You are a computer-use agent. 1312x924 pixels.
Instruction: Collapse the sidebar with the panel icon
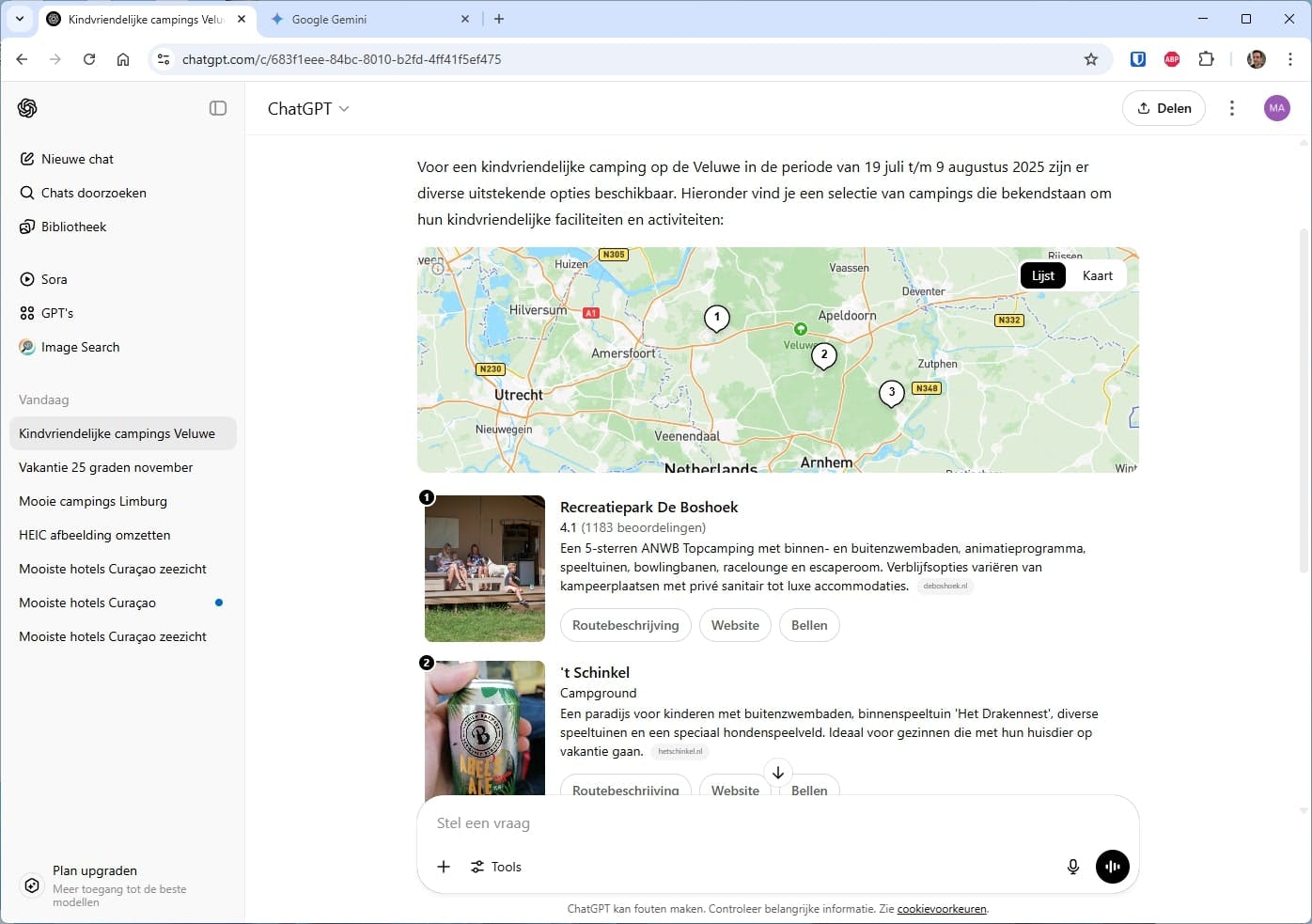point(218,108)
